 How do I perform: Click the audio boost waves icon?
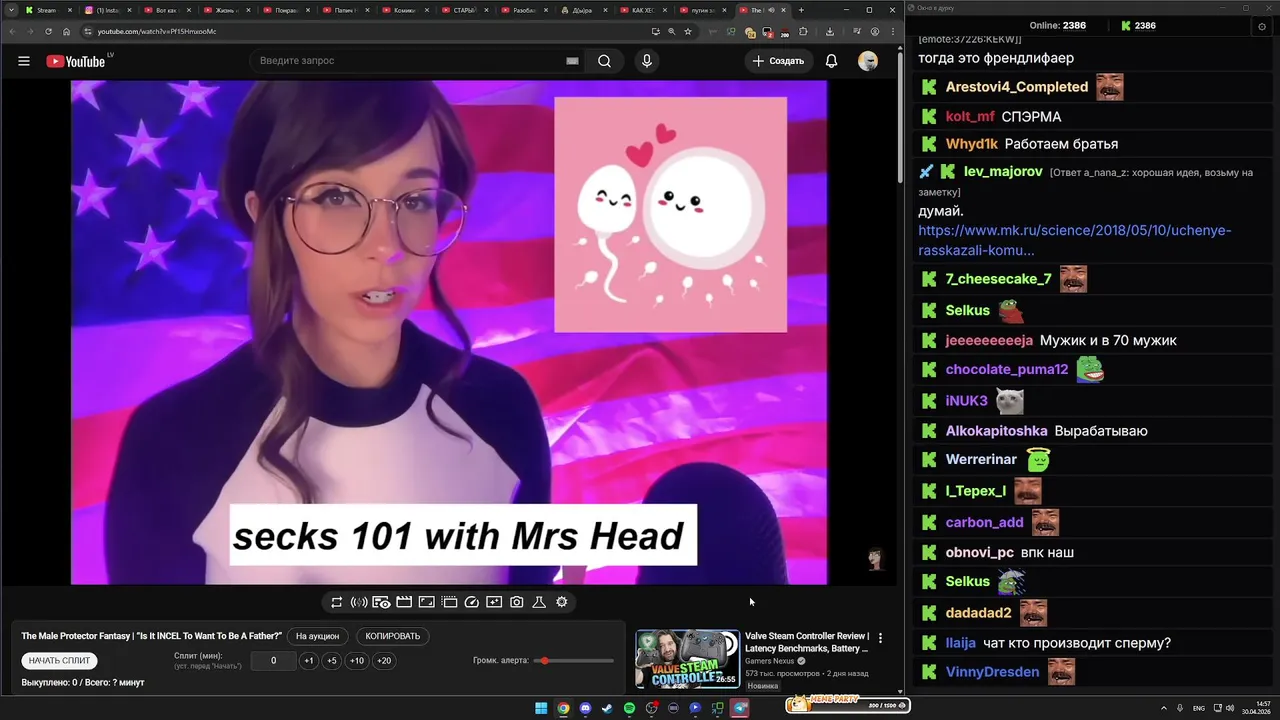pyautogui.click(x=359, y=602)
